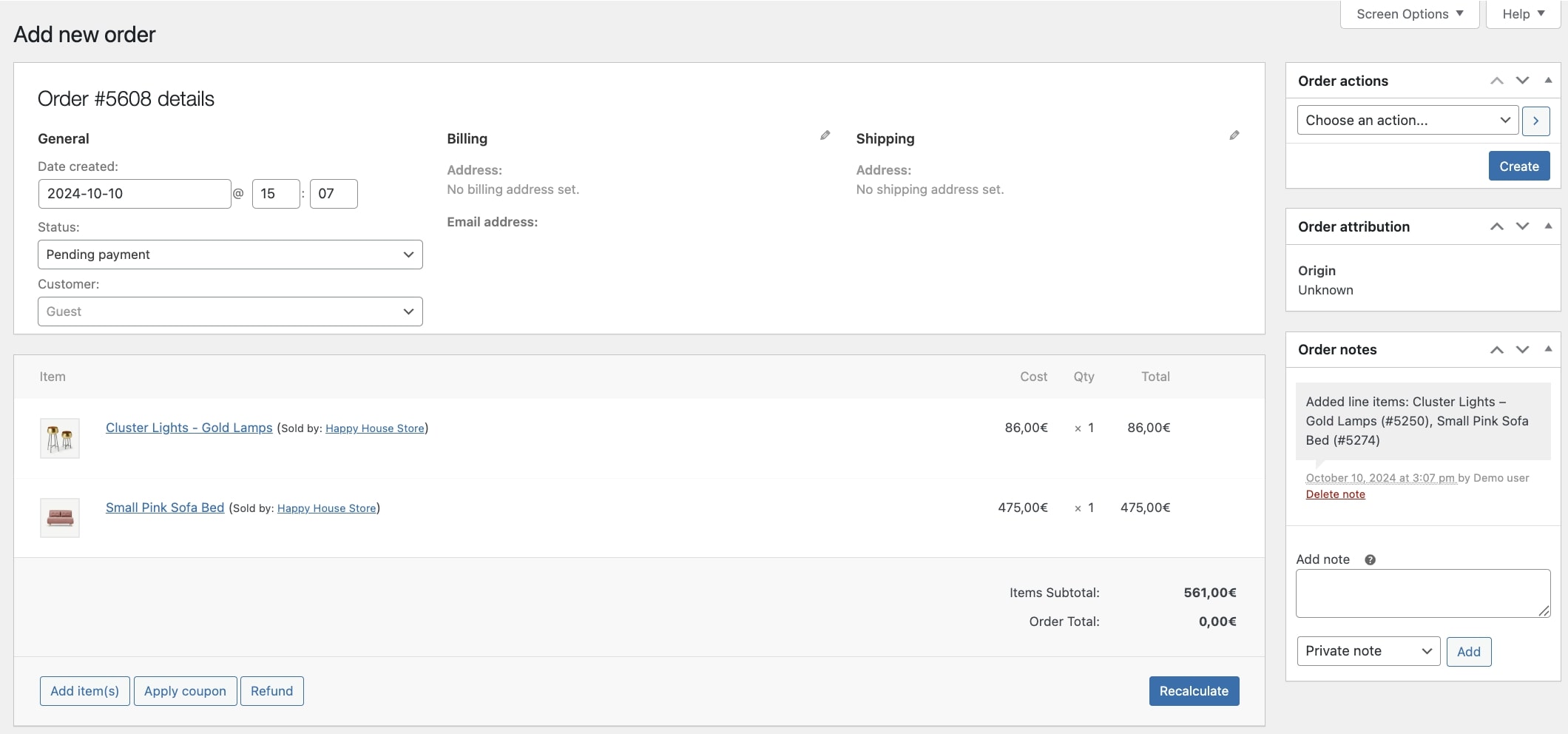Click the 86,00€ cost of Cluster Lights
The height and width of the screenshot is (734, 1568).
pyautogui.click(x=1026, y=428)
